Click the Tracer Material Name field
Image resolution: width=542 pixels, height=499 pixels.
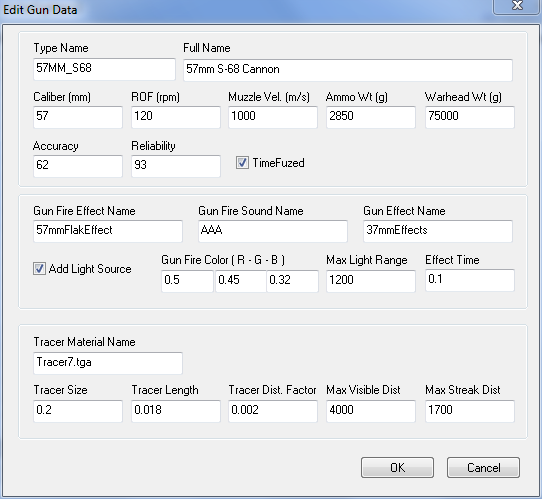(x=108, y=363)
